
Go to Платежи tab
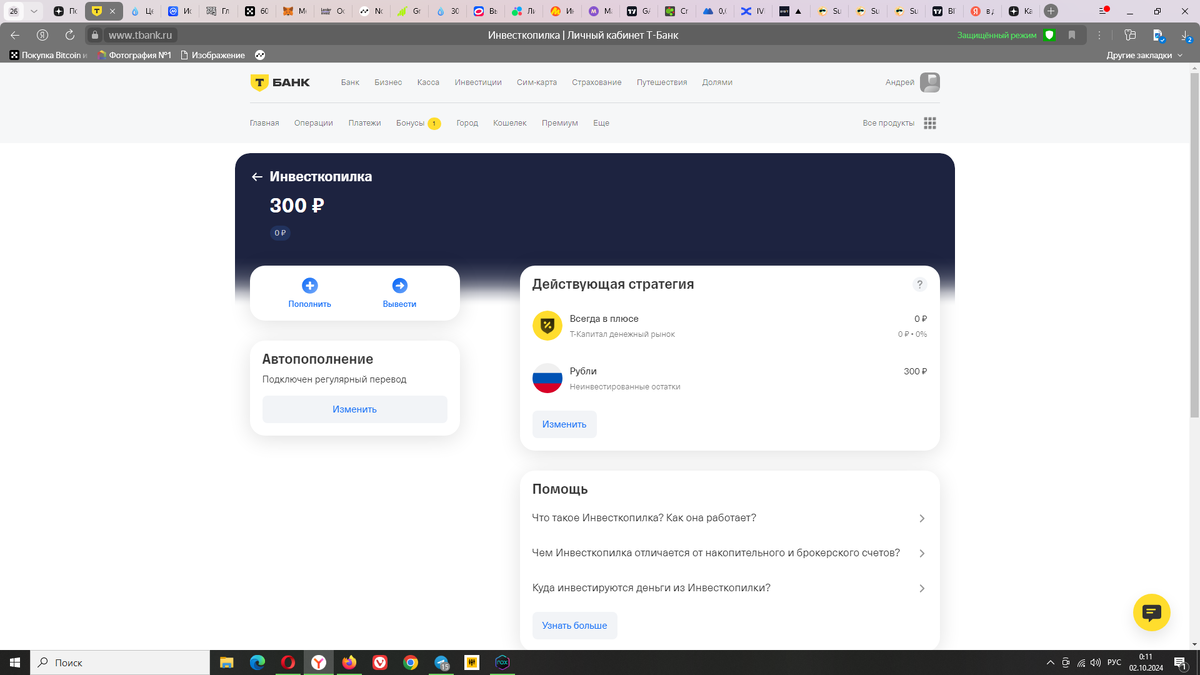[x=365, y=123]
